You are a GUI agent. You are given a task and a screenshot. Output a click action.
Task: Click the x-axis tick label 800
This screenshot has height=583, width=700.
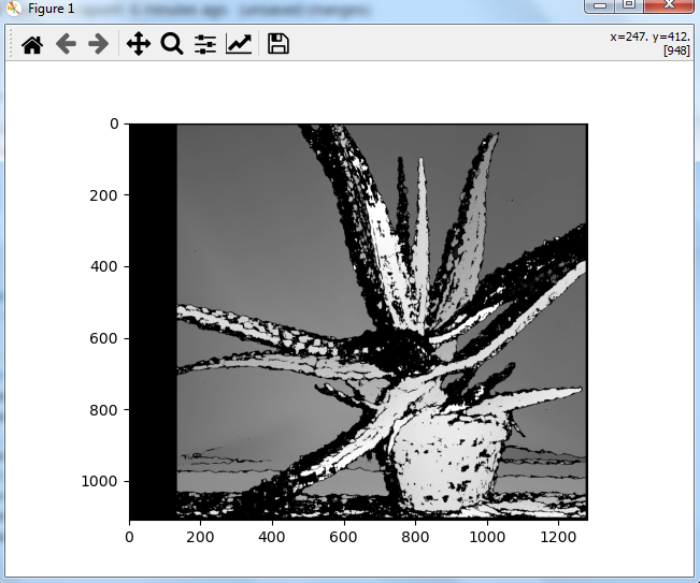point(415,537)
